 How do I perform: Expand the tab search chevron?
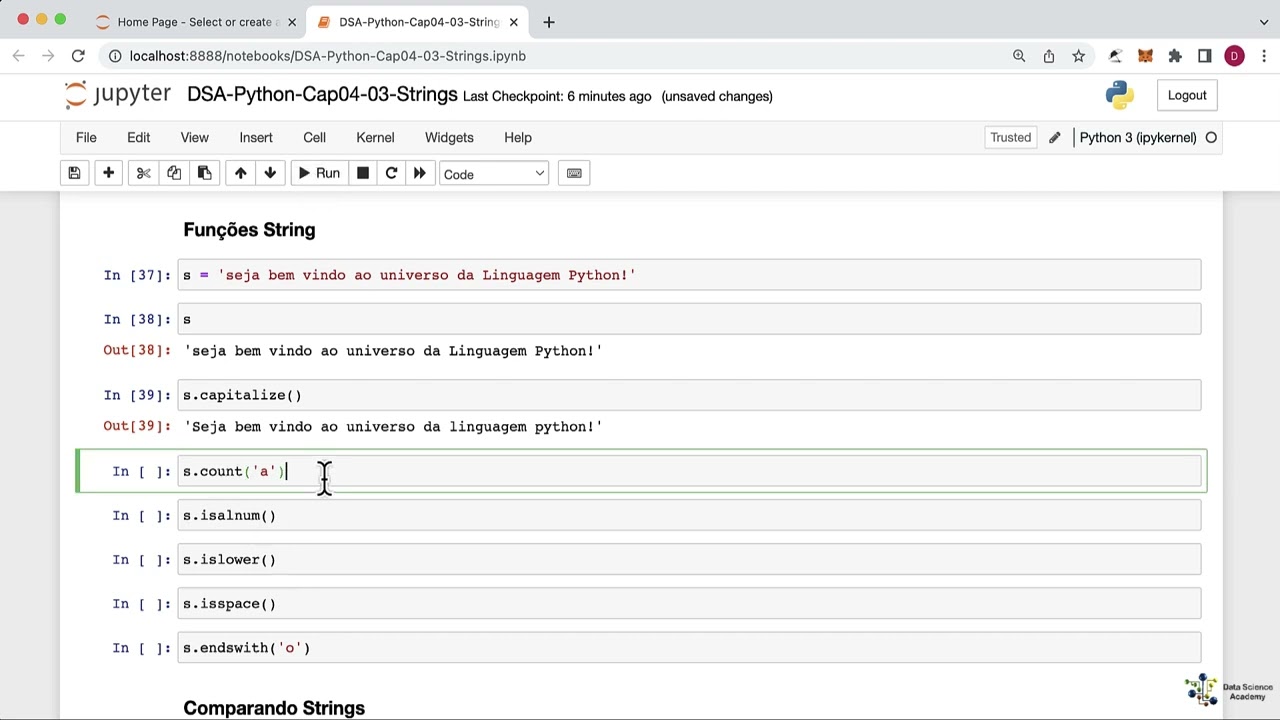tap(1264, 21)
